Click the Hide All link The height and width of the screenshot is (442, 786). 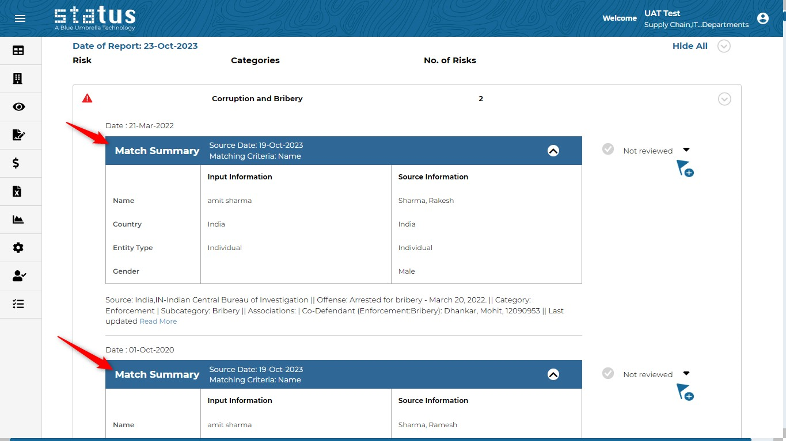coord(689,46)
